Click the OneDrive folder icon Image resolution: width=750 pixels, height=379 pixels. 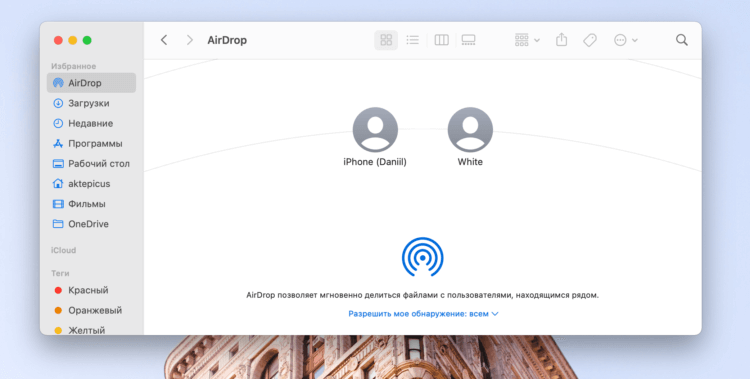[x=58, y=223]
